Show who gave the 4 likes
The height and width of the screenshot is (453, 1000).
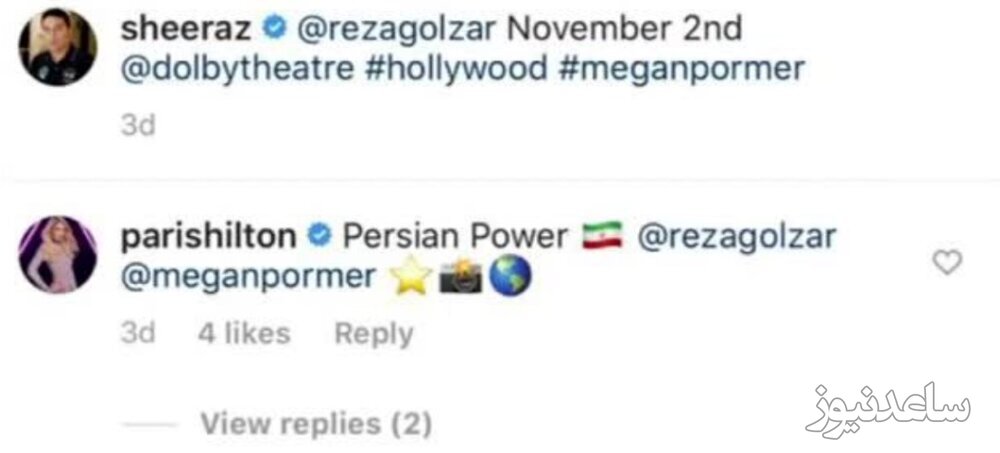point(244,334)
